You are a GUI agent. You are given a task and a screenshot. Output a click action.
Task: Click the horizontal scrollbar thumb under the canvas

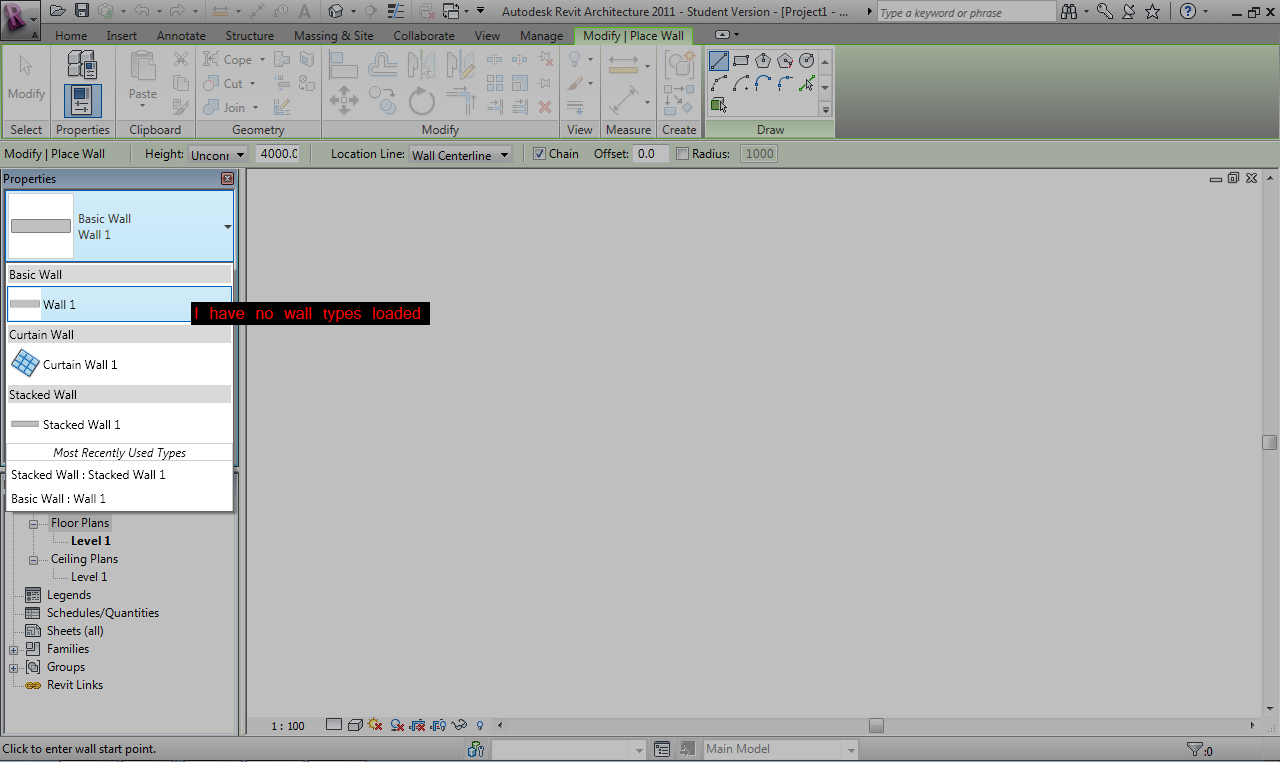coord(876,726)
